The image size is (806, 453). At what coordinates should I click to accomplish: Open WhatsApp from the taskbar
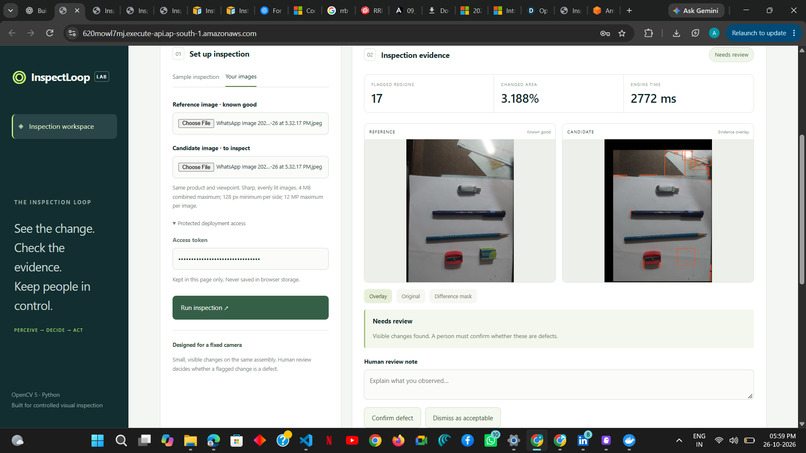coord(491,441)
